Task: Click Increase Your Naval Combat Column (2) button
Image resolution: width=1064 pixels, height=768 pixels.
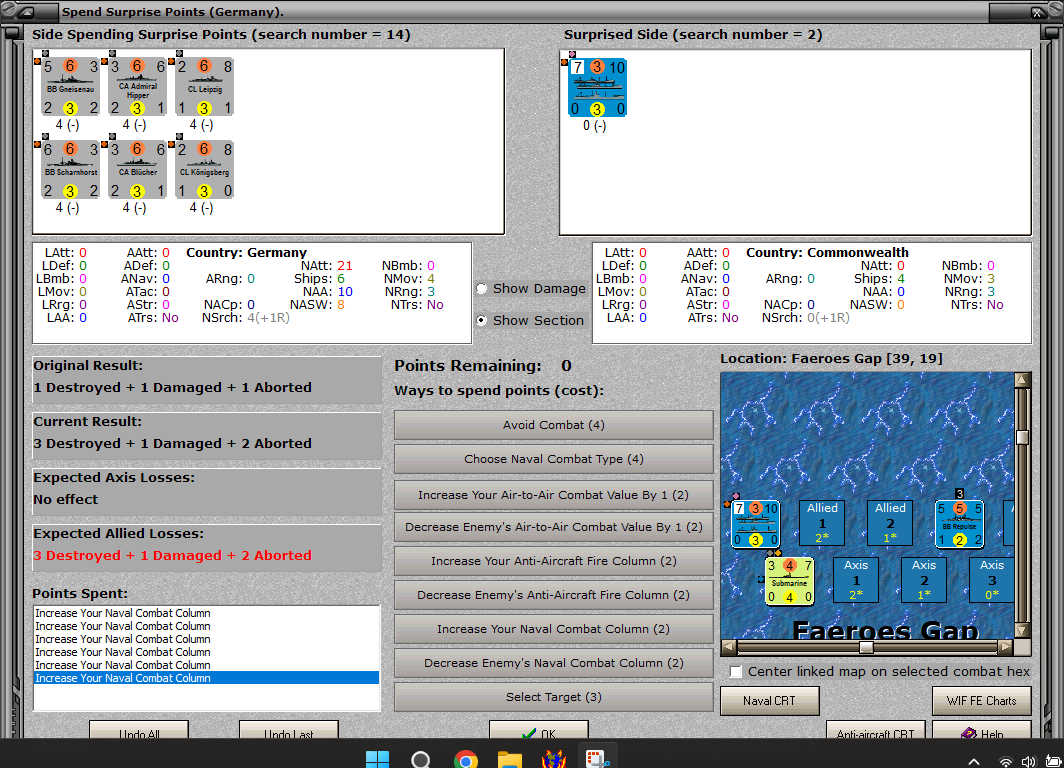Action: point(554,629)
